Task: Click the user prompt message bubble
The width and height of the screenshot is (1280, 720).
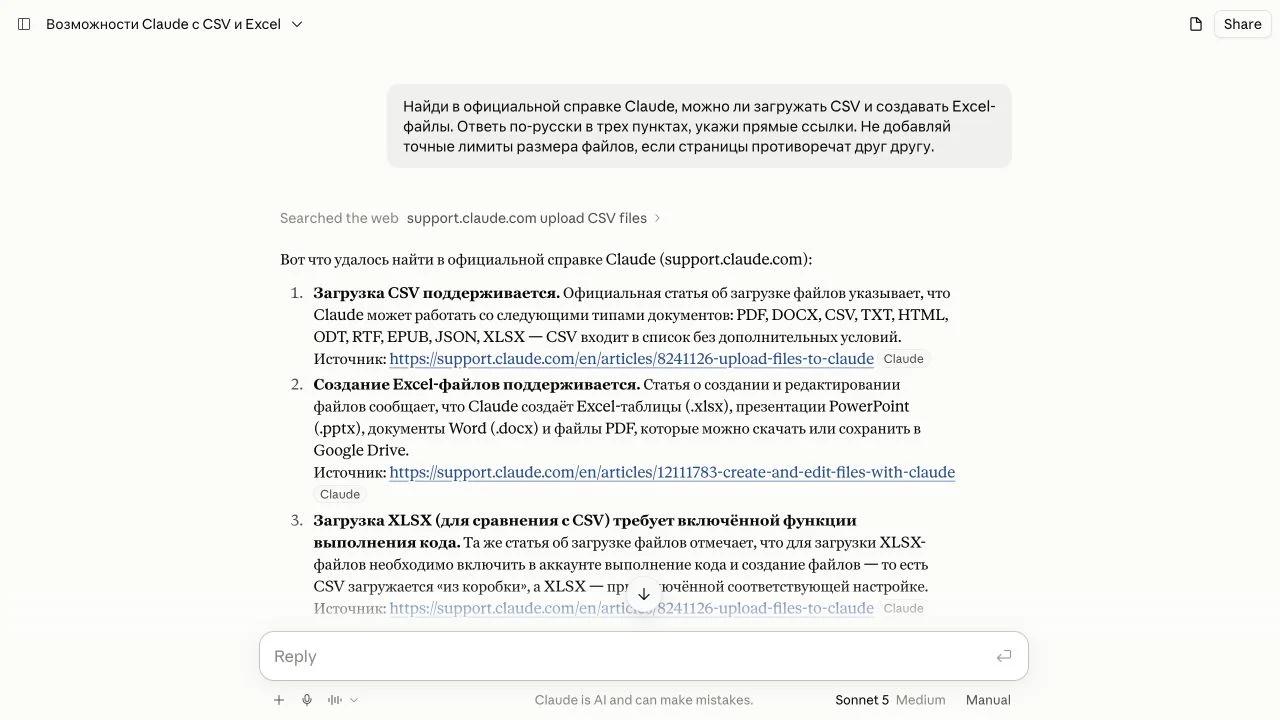Action: click(x=699, y=126)
